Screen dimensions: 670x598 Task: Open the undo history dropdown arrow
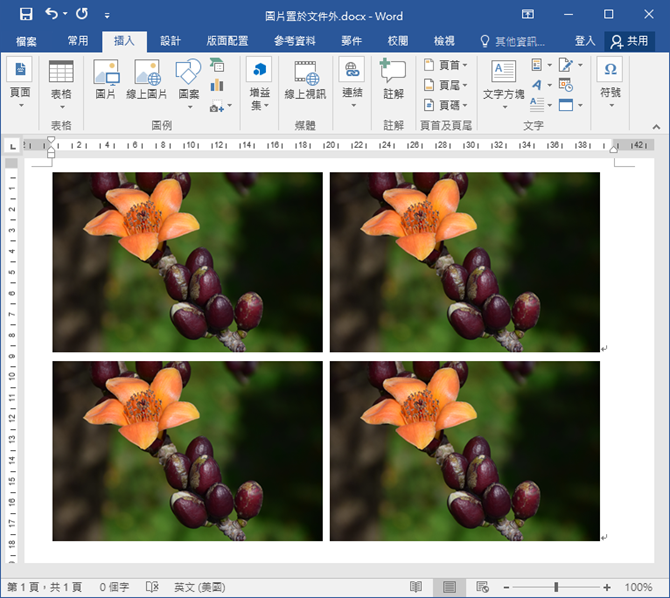[65, 14]
